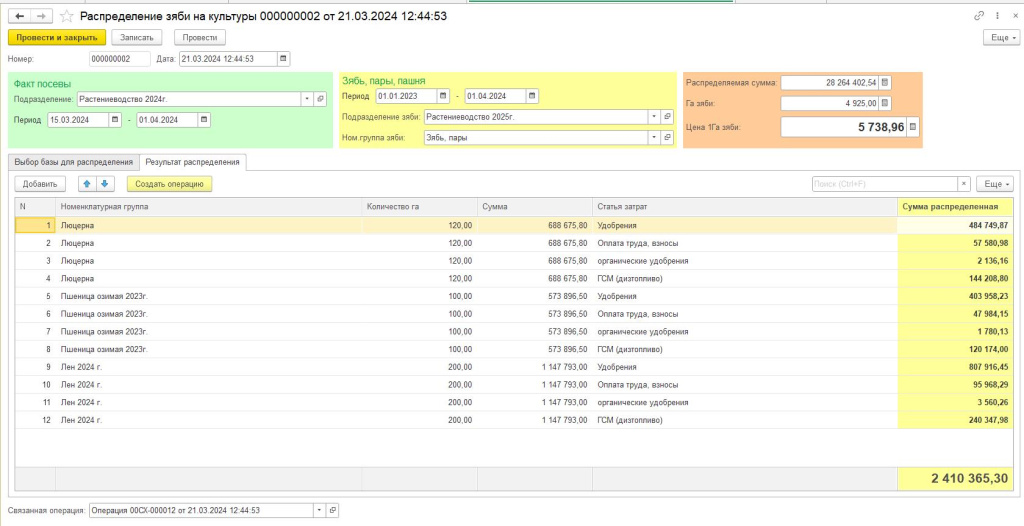Move row down with blue down arrow
Viewport: 1024px width, 526px height.
coord(106,184)
